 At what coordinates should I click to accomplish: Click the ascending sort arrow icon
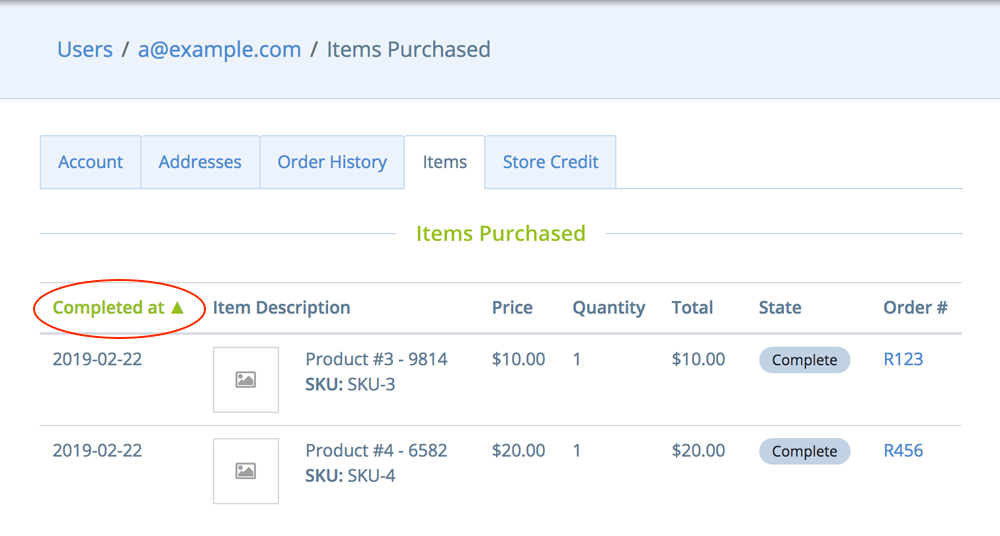tap(178, 308)
